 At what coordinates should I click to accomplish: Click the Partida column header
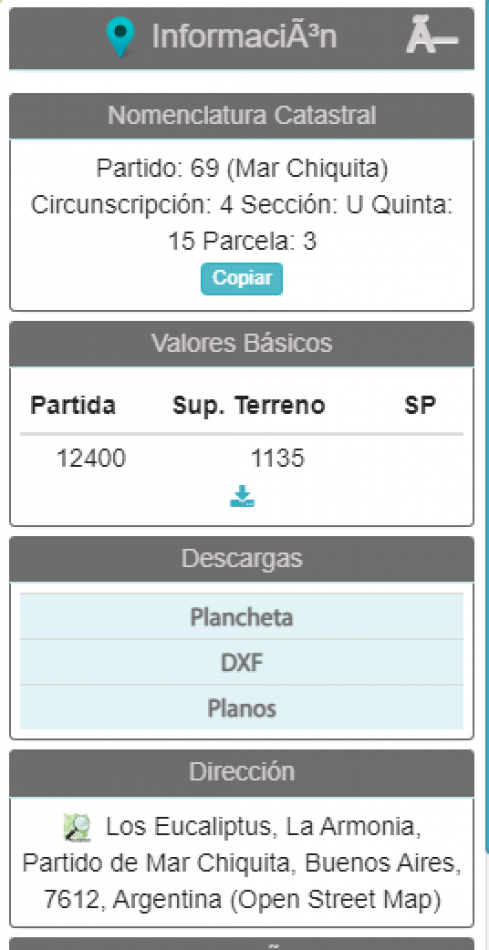tap(73, 406)
